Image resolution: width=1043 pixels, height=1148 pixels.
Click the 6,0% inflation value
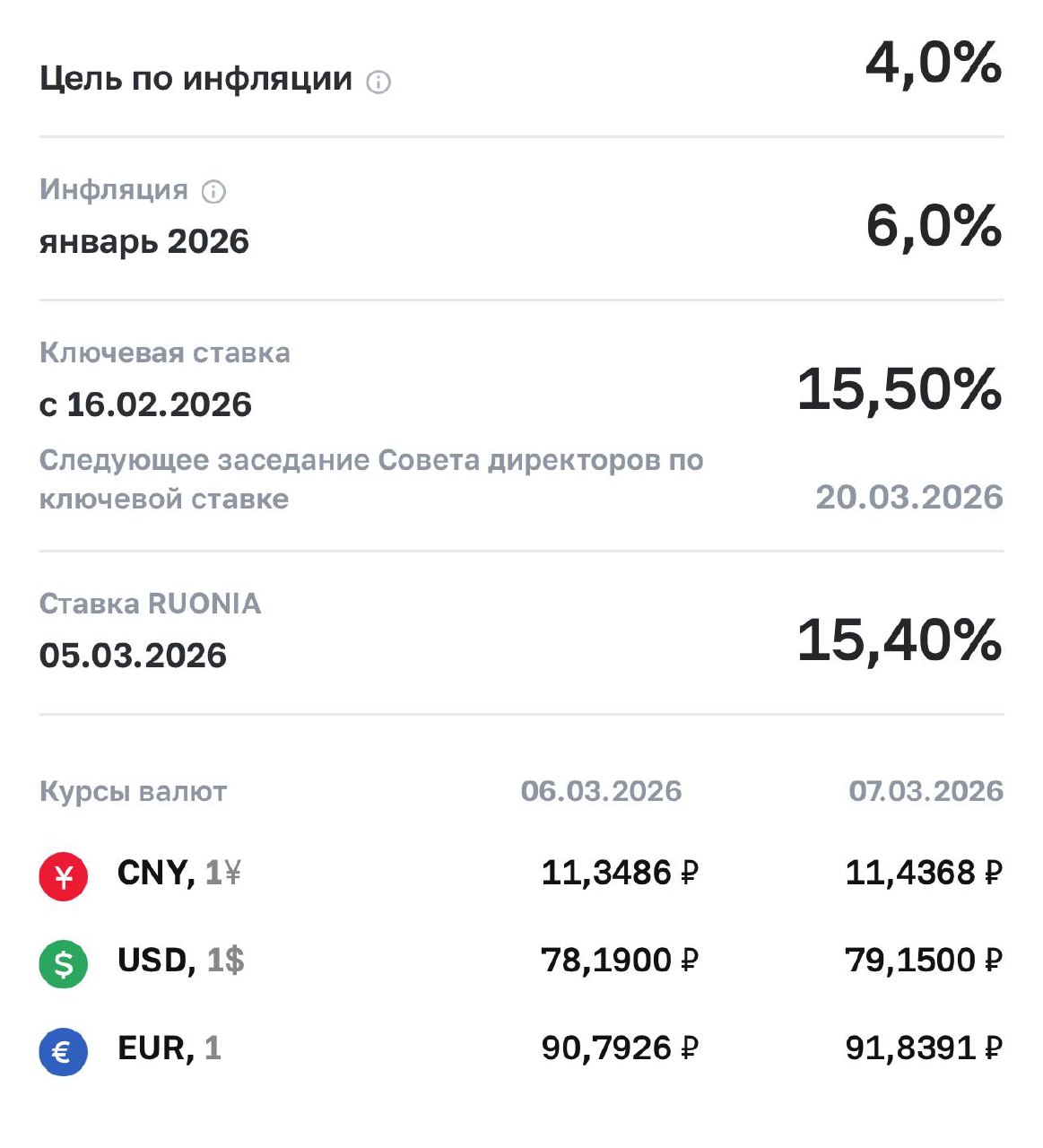pos(933,225)
